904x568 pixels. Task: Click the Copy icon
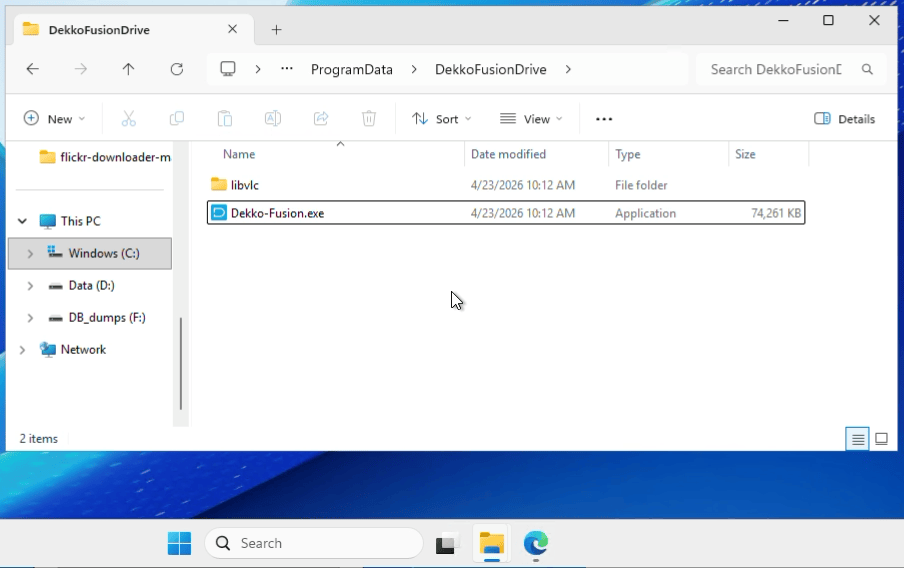pyautogui.click(x=177, y=119)
